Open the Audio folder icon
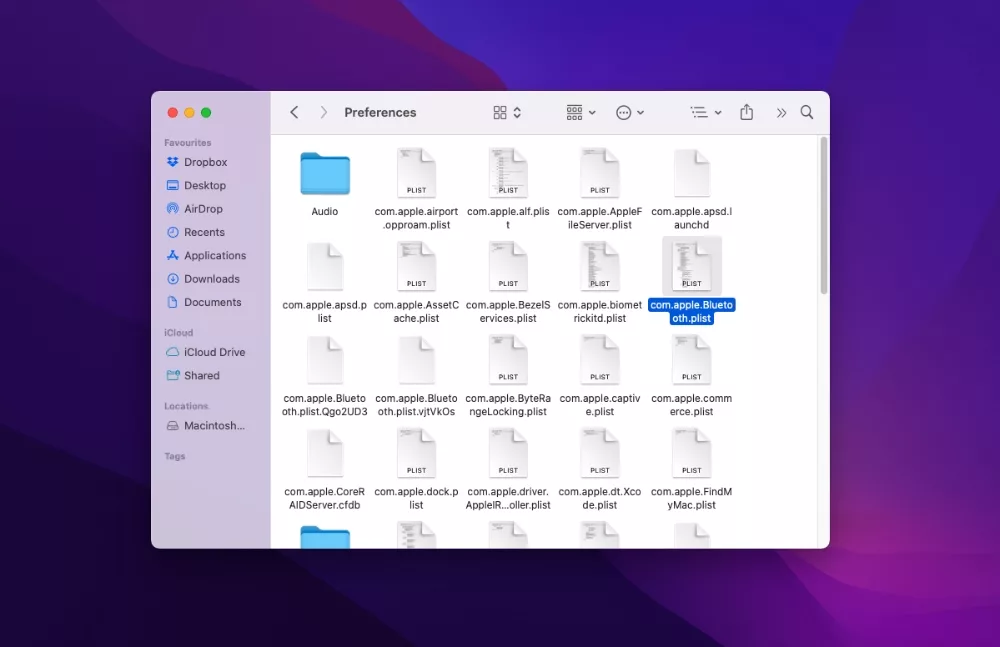This screenshot has height=647, width=1000. point(325,174)
